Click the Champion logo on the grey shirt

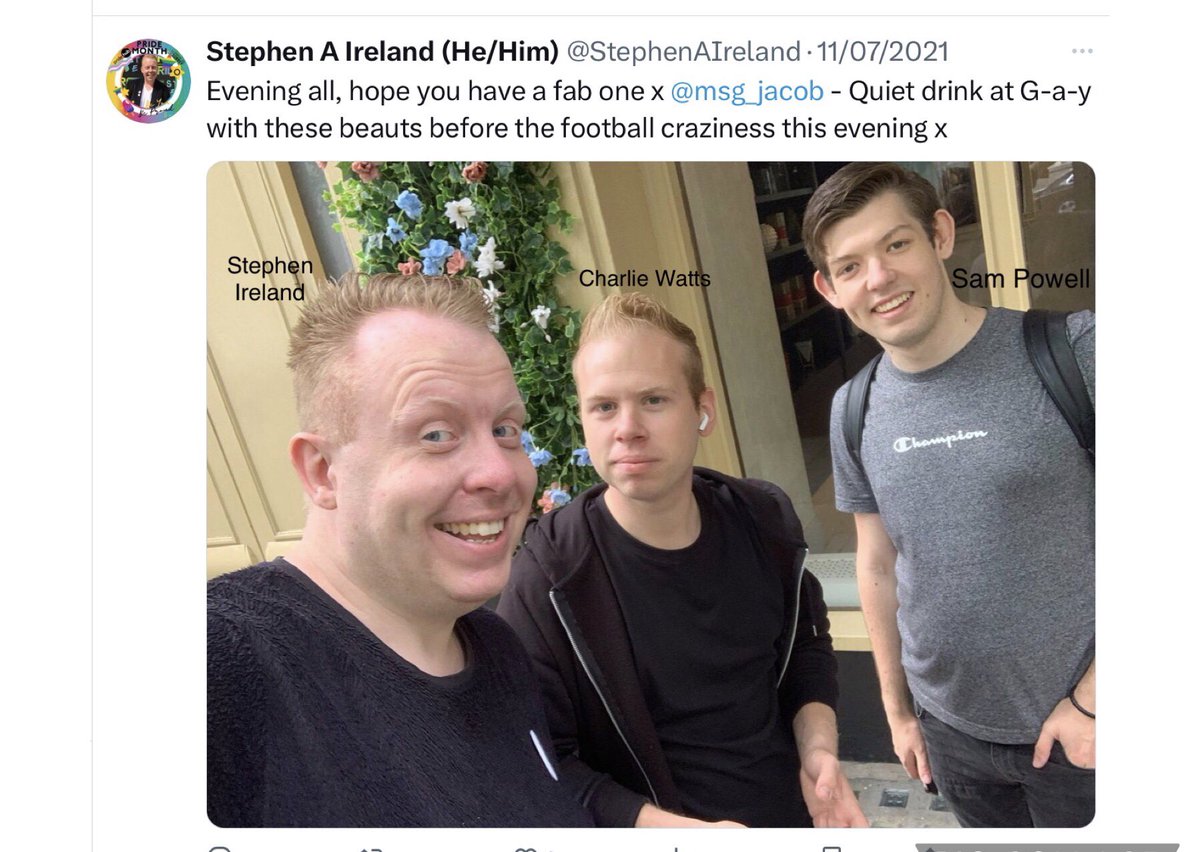(x=941, y=438)
